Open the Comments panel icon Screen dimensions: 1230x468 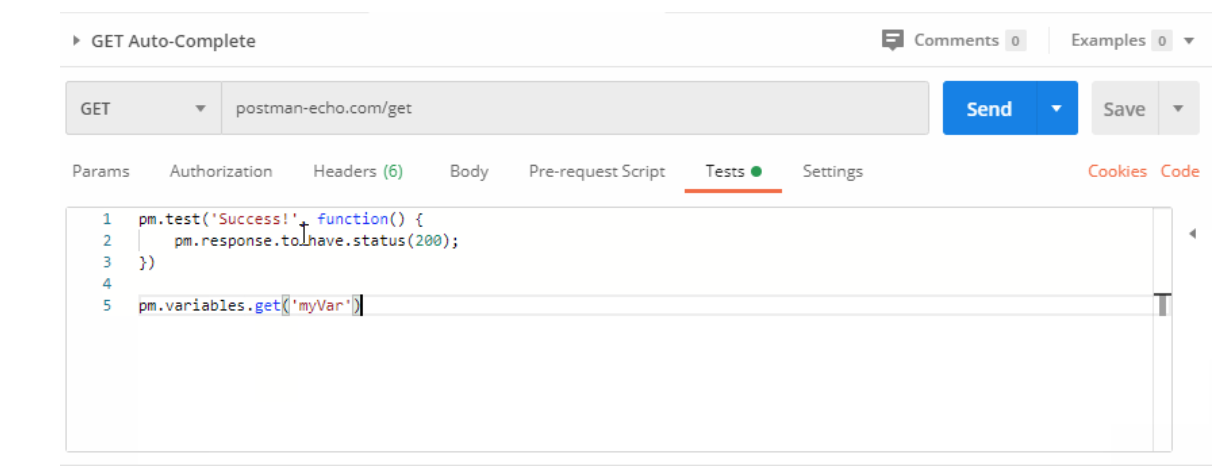892,41
